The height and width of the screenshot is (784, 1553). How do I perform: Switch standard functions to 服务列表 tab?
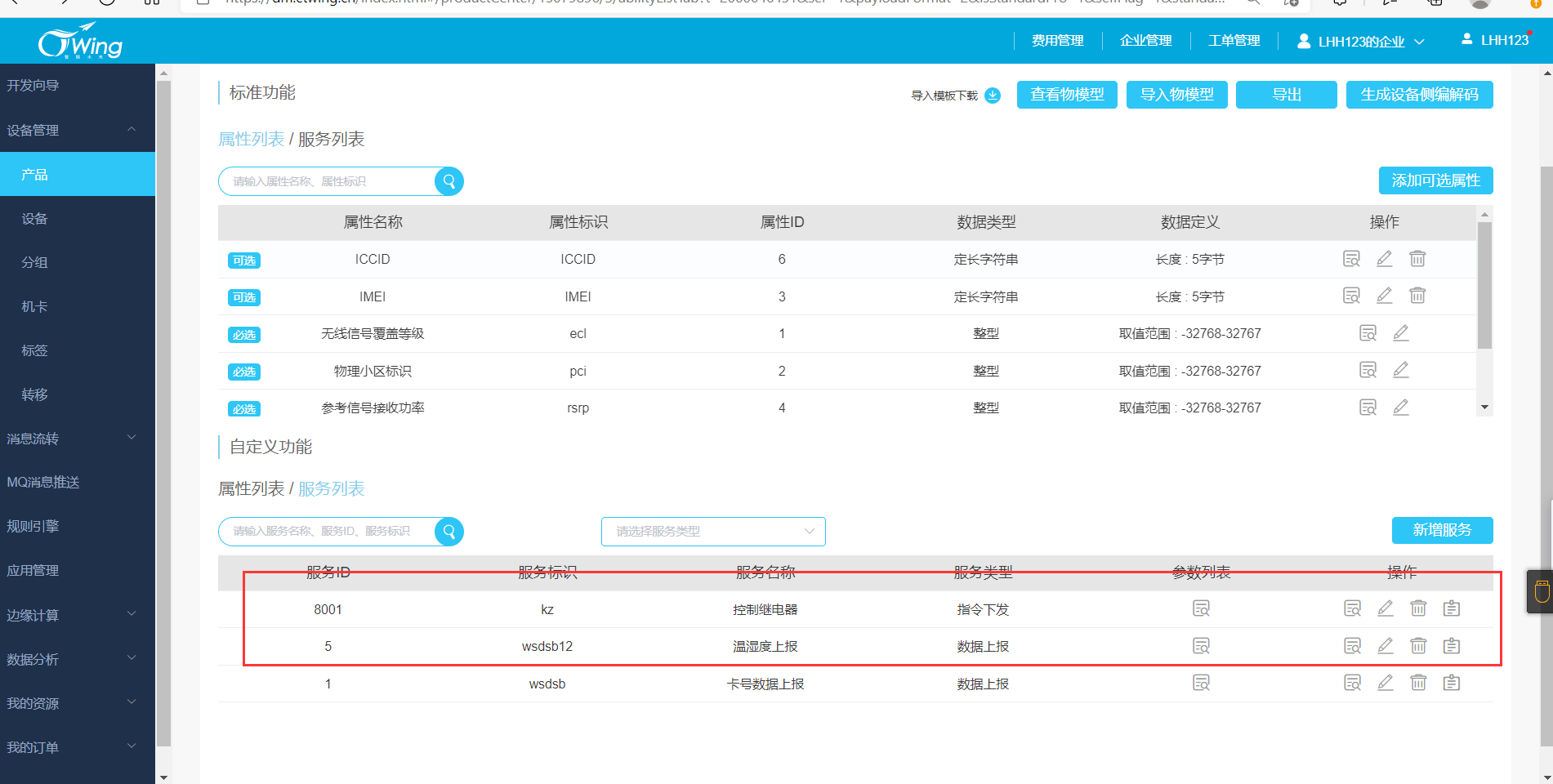pos(331,139)
